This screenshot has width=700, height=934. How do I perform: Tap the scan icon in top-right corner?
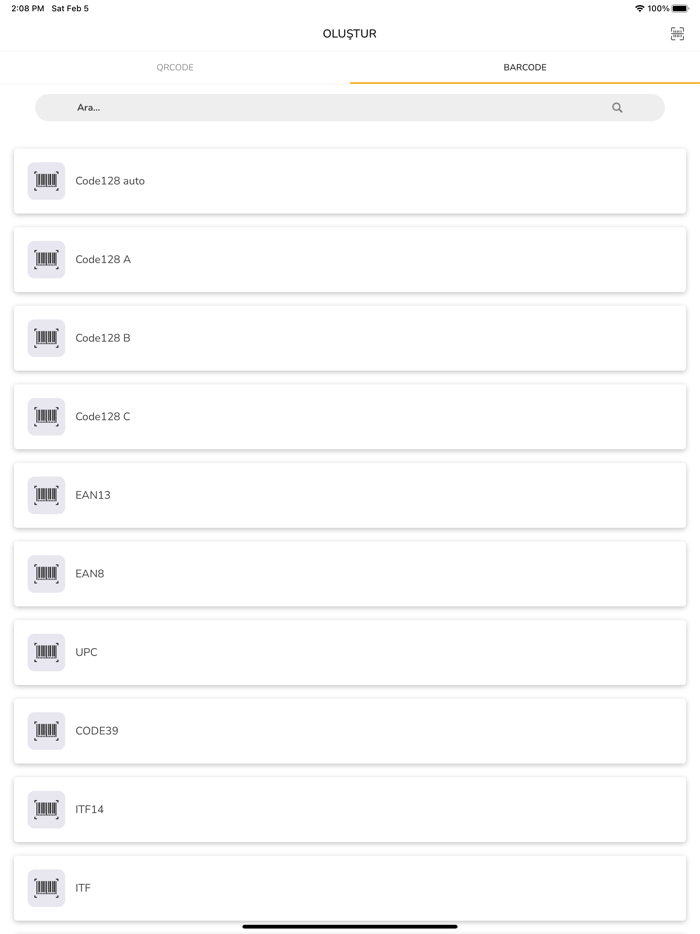(677, 34)
